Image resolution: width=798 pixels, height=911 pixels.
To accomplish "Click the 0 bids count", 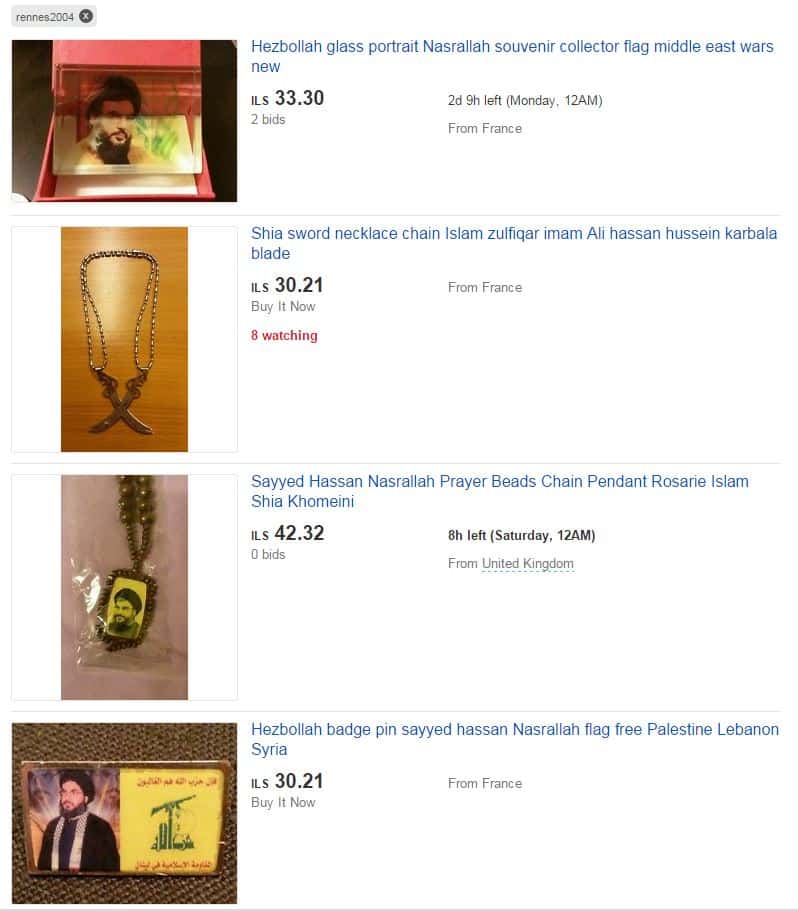I will tap(268, 554).
